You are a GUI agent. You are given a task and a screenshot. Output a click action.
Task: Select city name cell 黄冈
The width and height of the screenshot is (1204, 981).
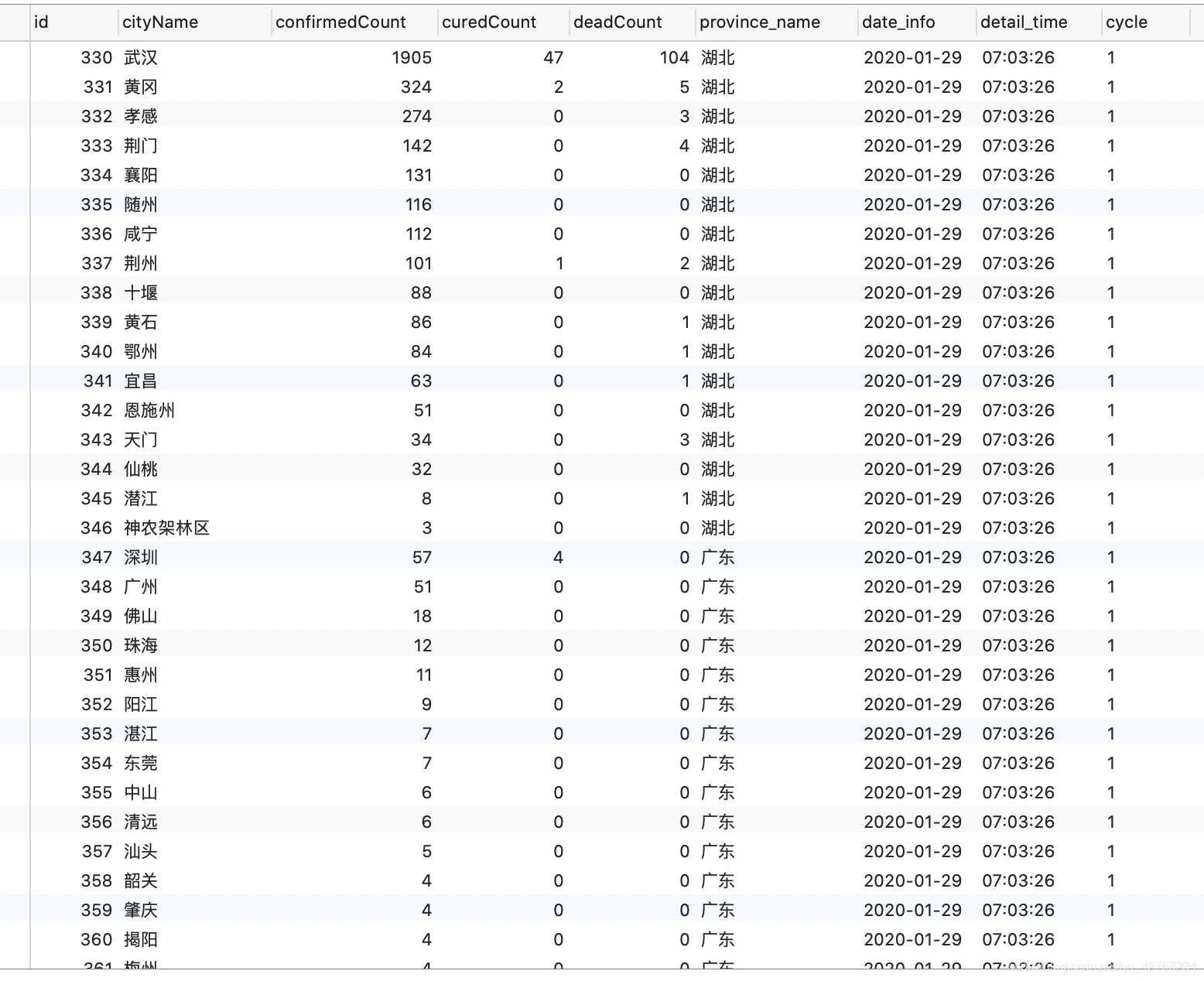point(141,87)
